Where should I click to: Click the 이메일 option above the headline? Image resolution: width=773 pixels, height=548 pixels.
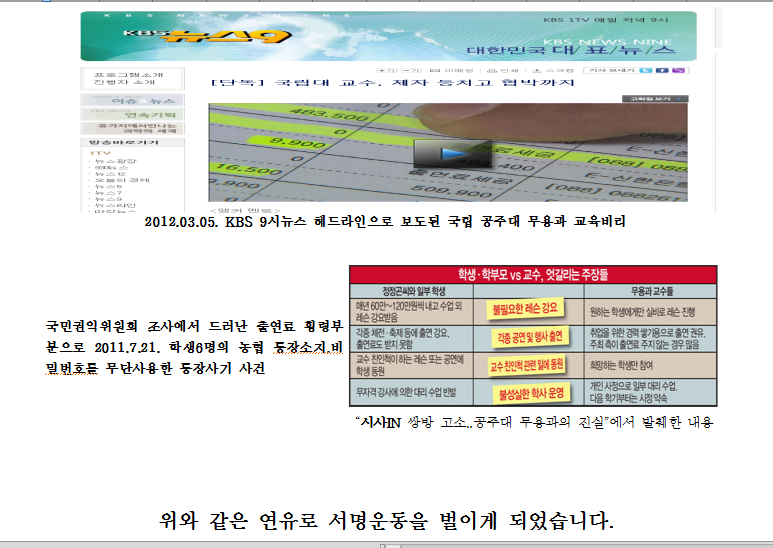[x=451, y=71]
